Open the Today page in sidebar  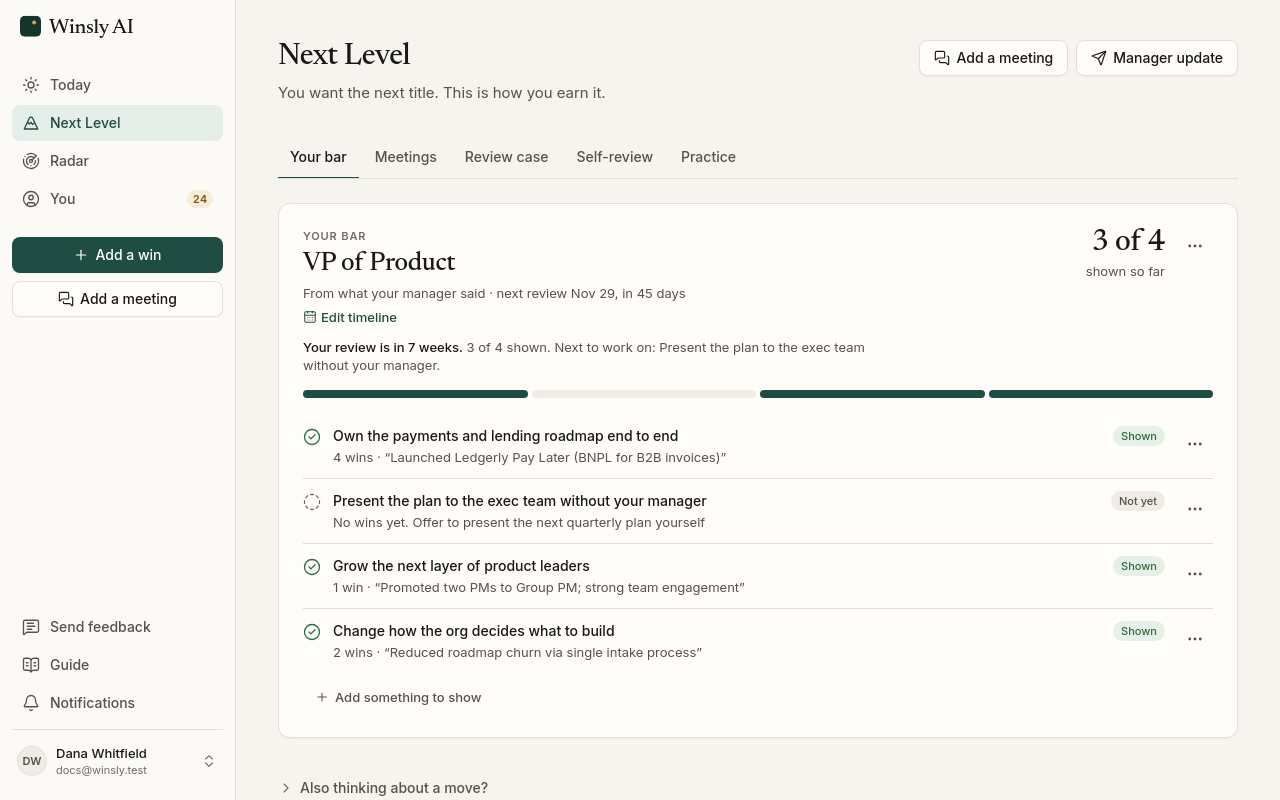point(117,85)
